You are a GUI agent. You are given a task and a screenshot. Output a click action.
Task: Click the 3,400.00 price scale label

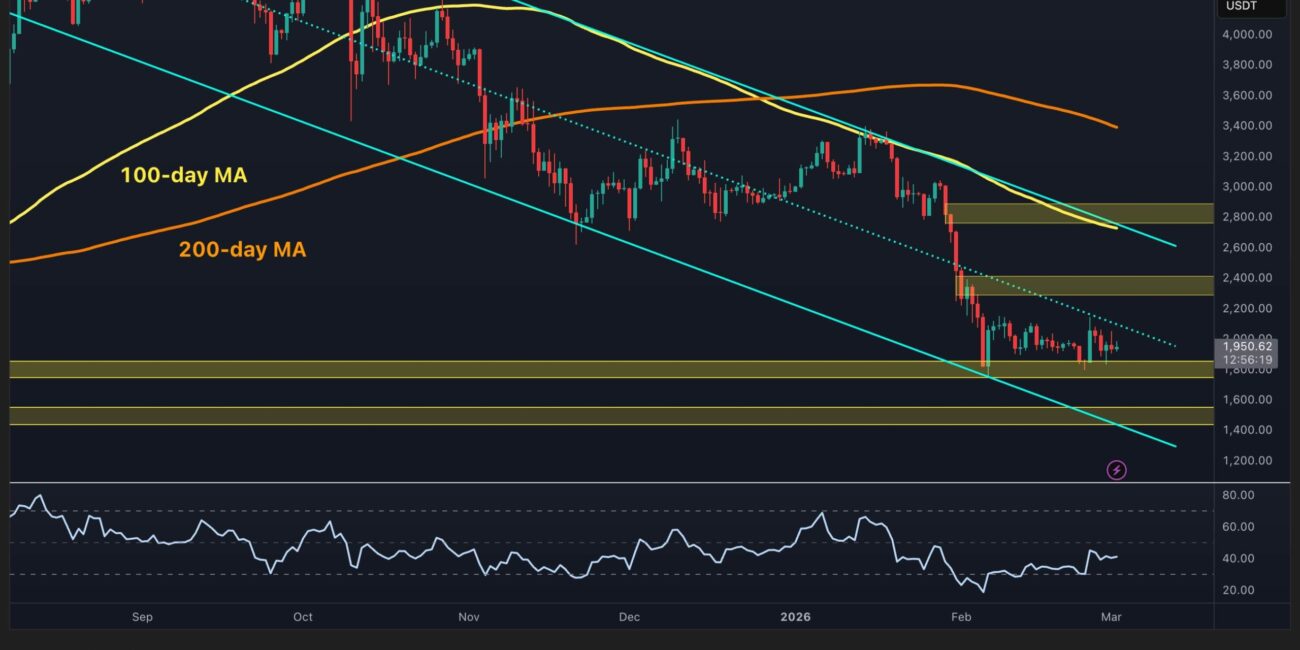[1246, 126]
